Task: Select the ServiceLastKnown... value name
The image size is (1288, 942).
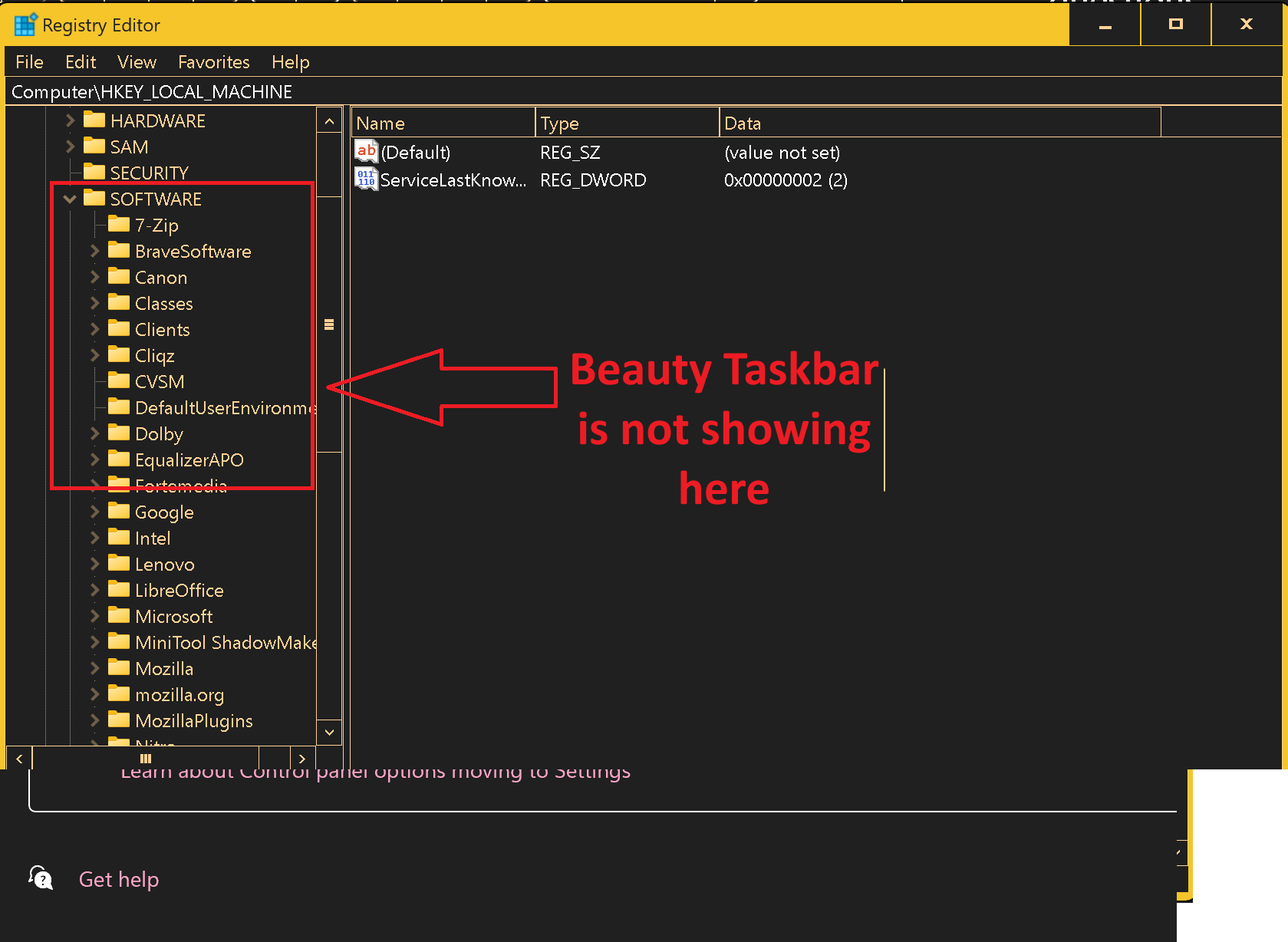Action: [453, 180]
